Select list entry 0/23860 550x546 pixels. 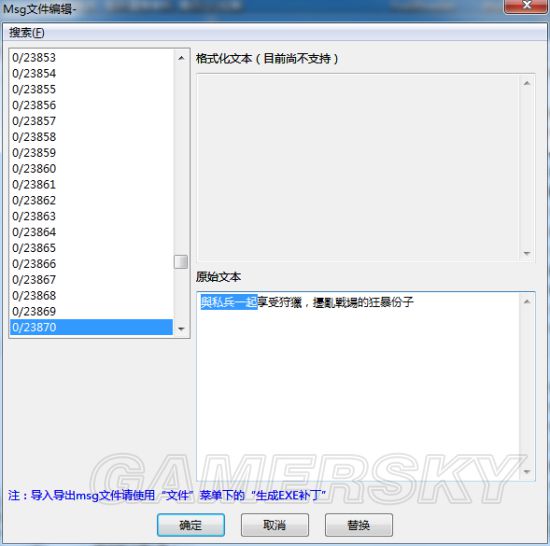point(92,168)
